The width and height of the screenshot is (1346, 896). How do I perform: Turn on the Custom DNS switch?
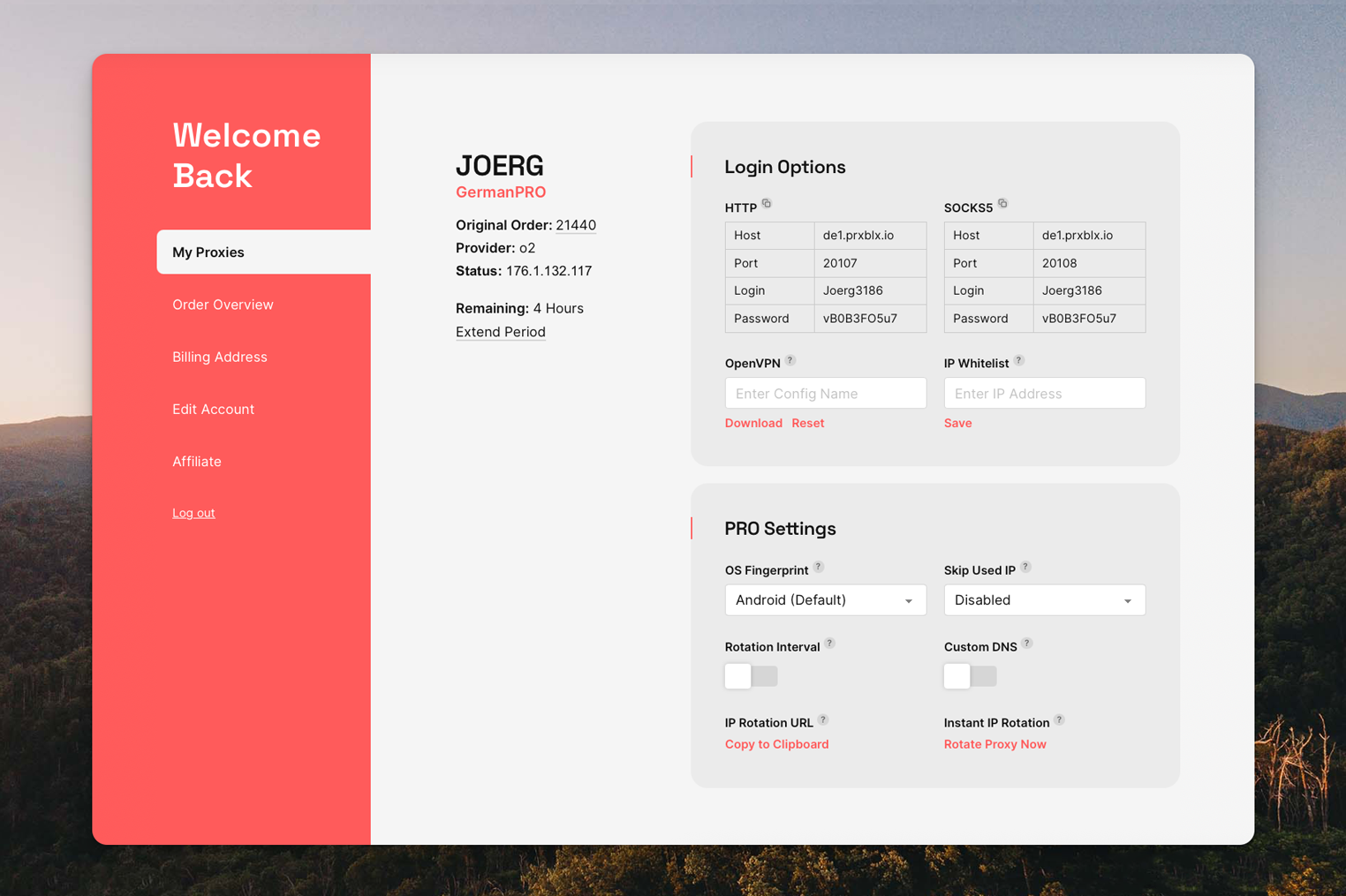tap(970, 676)
